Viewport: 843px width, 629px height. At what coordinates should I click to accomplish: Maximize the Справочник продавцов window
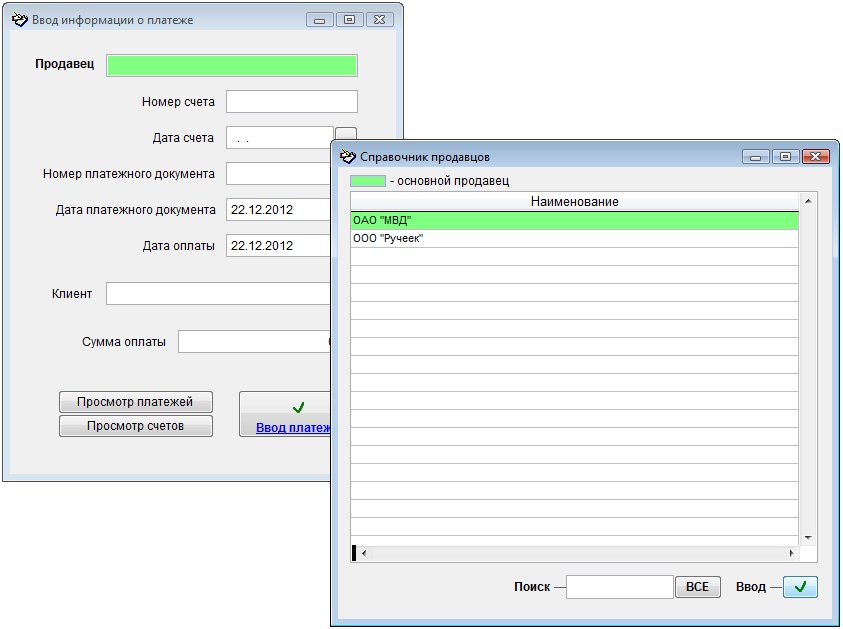click(785, 157)
